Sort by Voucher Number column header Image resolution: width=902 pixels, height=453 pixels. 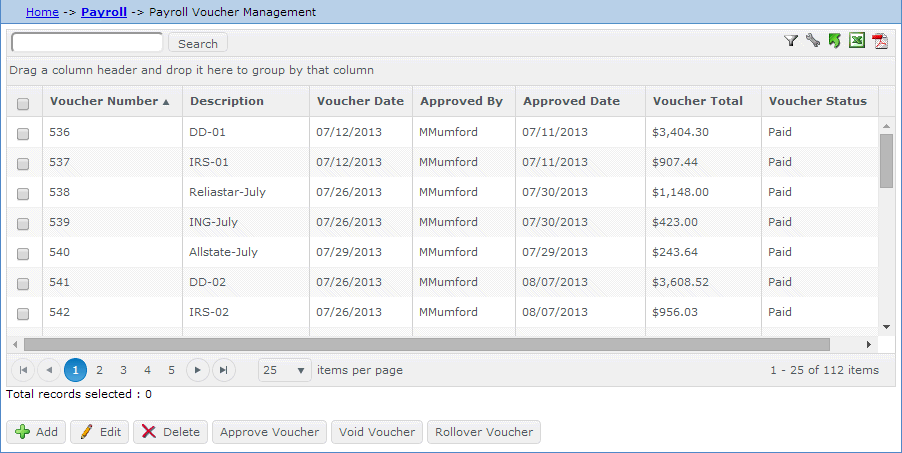(104, 101)
